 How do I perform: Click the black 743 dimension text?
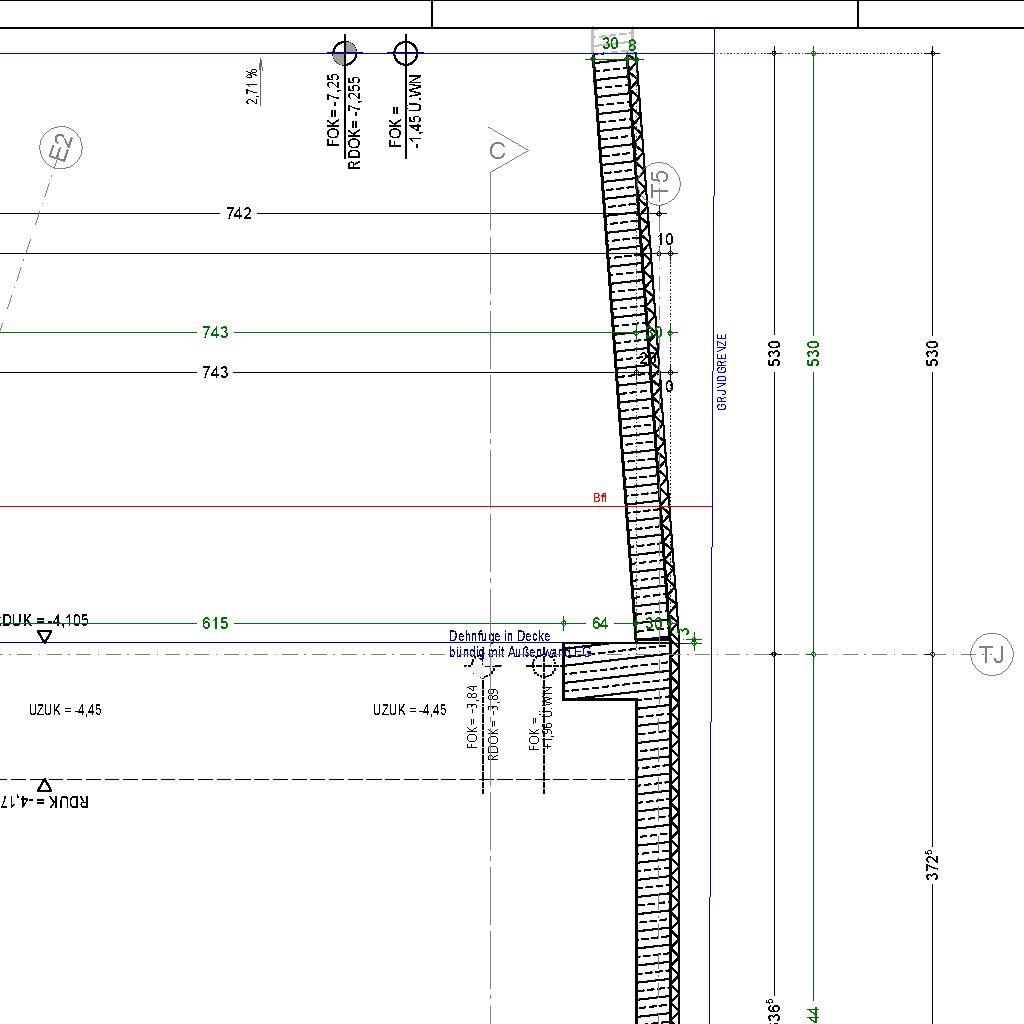(x=215, y=372)
